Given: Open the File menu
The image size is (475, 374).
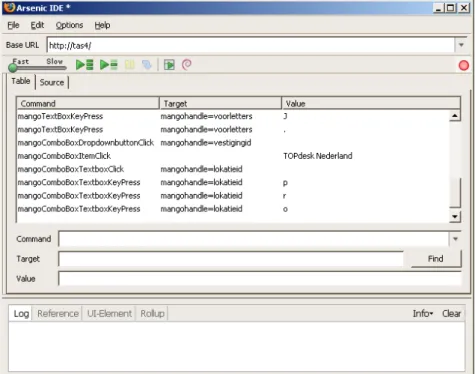Looking at the screenshot, I should (x=13, y=25).
